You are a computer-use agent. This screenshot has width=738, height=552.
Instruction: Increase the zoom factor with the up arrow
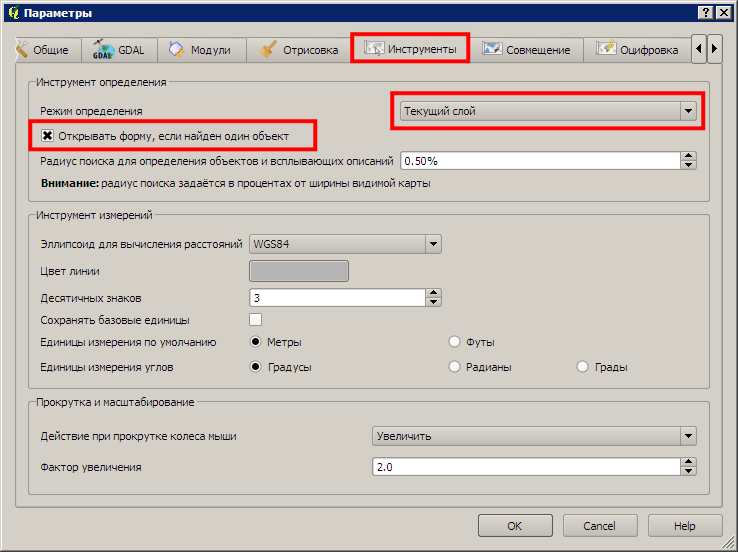[689, 462]
